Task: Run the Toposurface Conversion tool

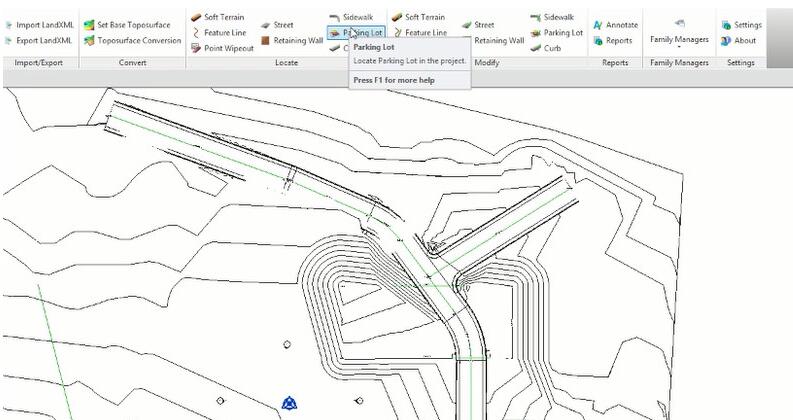Action: click(132, 41)
